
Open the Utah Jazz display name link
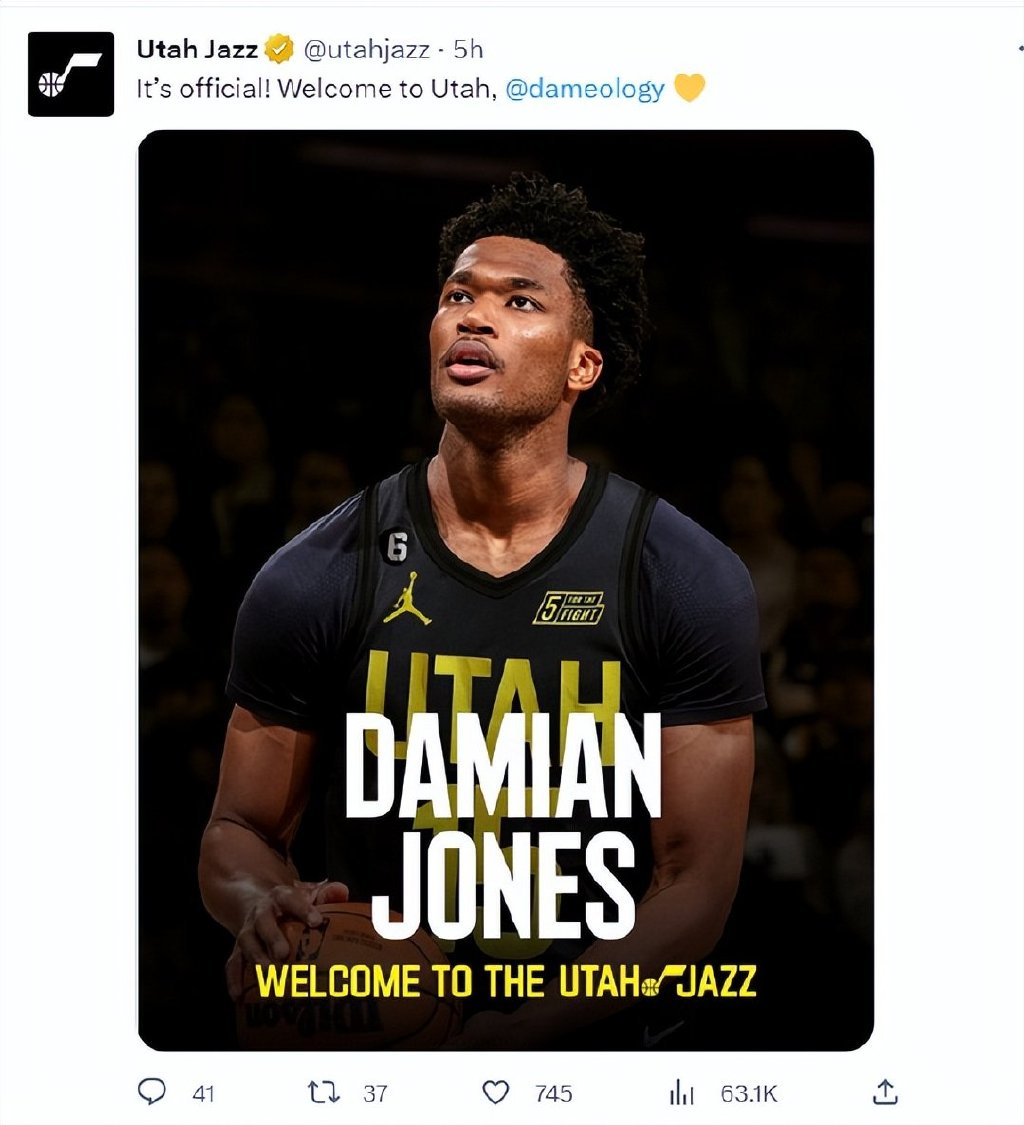tap(197, 49)
